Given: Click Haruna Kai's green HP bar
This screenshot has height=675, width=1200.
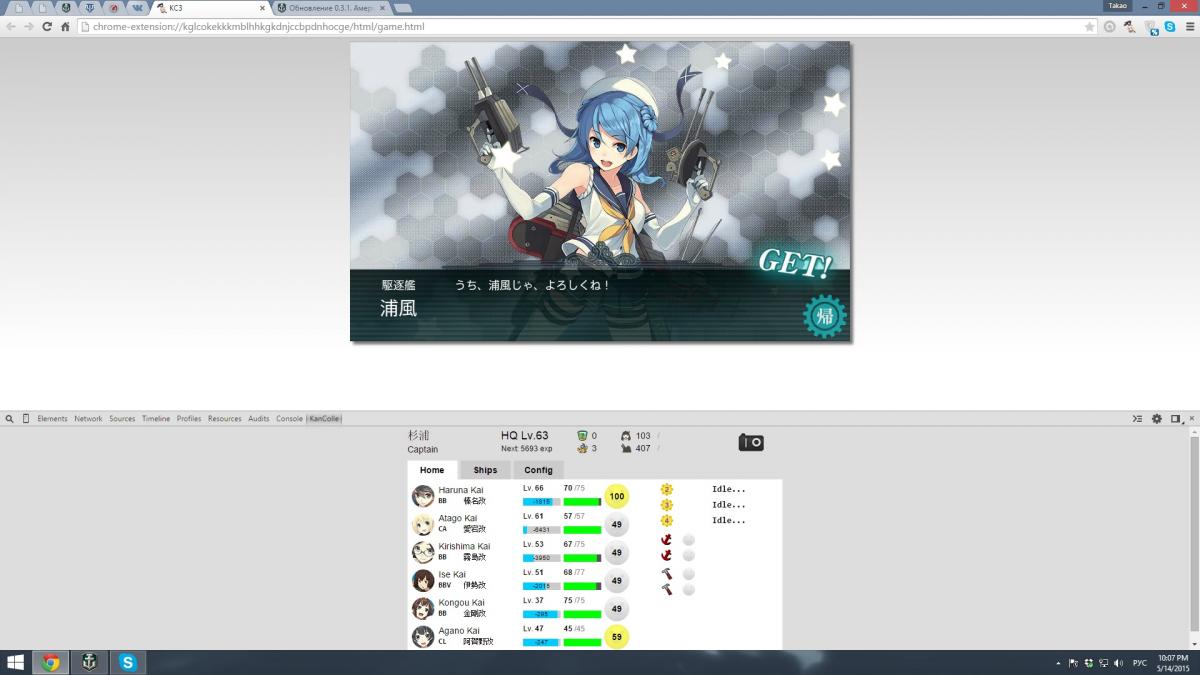Looking at the screenshot, I should point(582,501).
